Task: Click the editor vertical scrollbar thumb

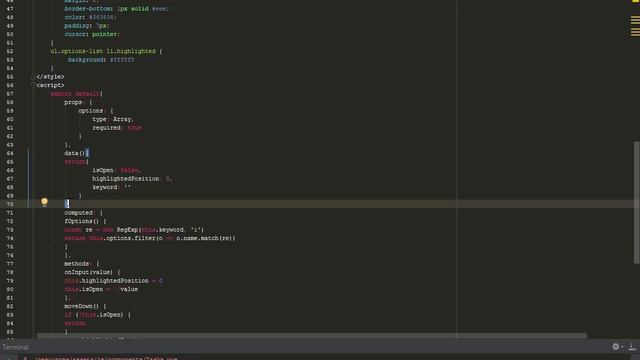Action: tap(636, 202)
